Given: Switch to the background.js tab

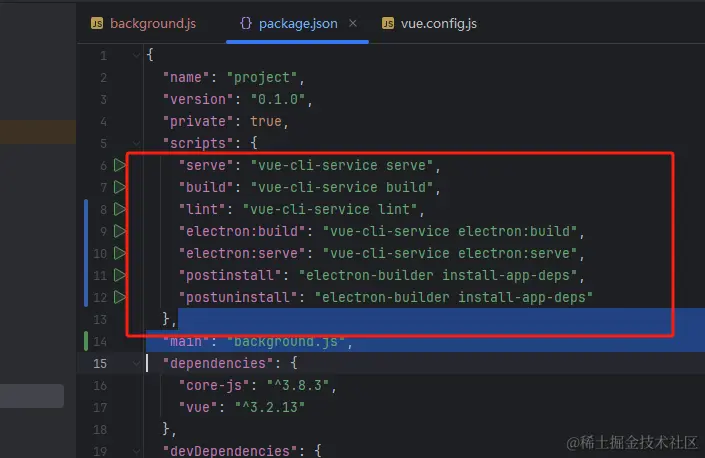Looking at the screenshot, I should tap(143, 23).
